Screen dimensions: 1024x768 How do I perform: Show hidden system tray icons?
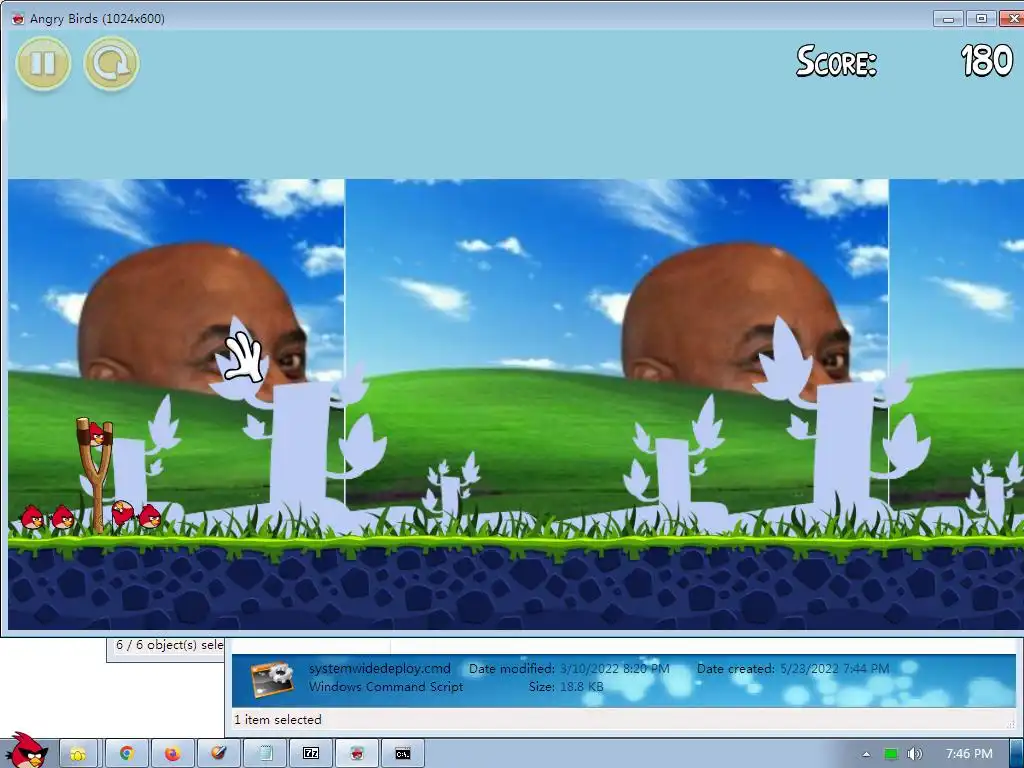pos(866,754)
